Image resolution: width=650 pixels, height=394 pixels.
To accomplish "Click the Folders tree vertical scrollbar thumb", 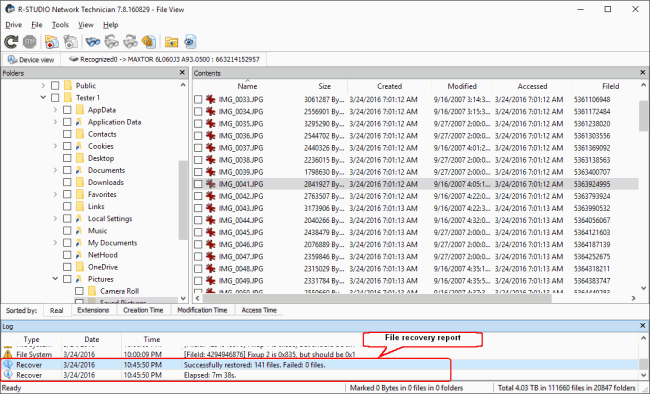I will point(183,200).
